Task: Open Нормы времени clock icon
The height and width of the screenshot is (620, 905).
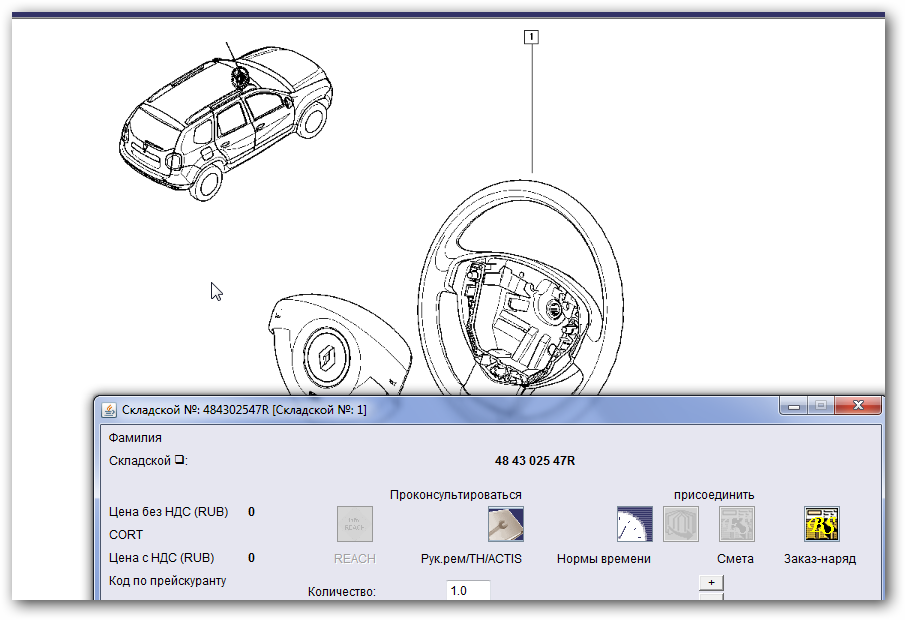Action: click(634, 524)
